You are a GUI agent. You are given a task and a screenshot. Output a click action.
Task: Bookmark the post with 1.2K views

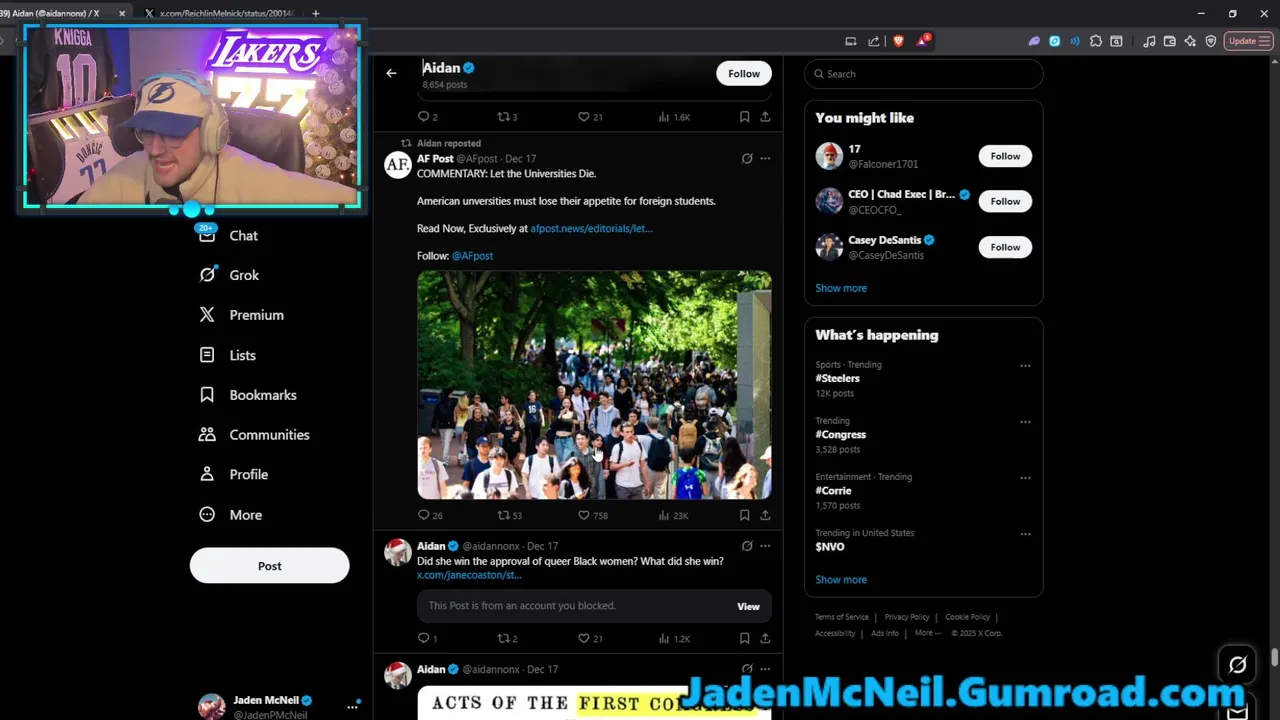click(744, 638)
